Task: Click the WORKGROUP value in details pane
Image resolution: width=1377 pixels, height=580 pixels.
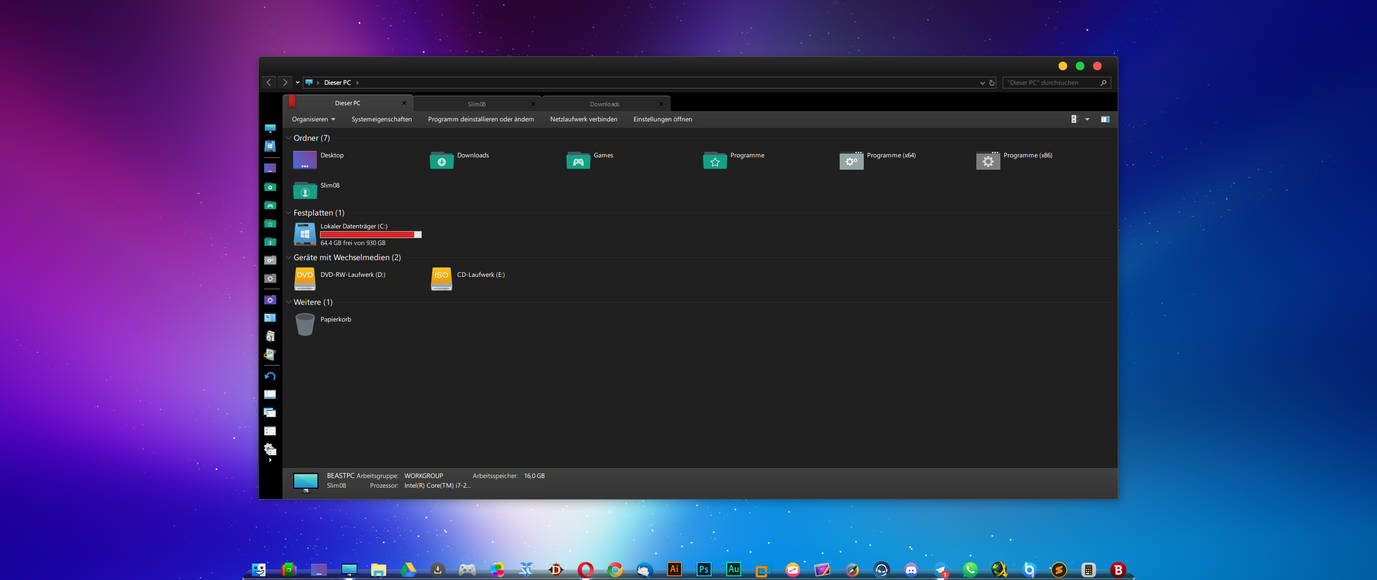Action: tap(423, 476)
